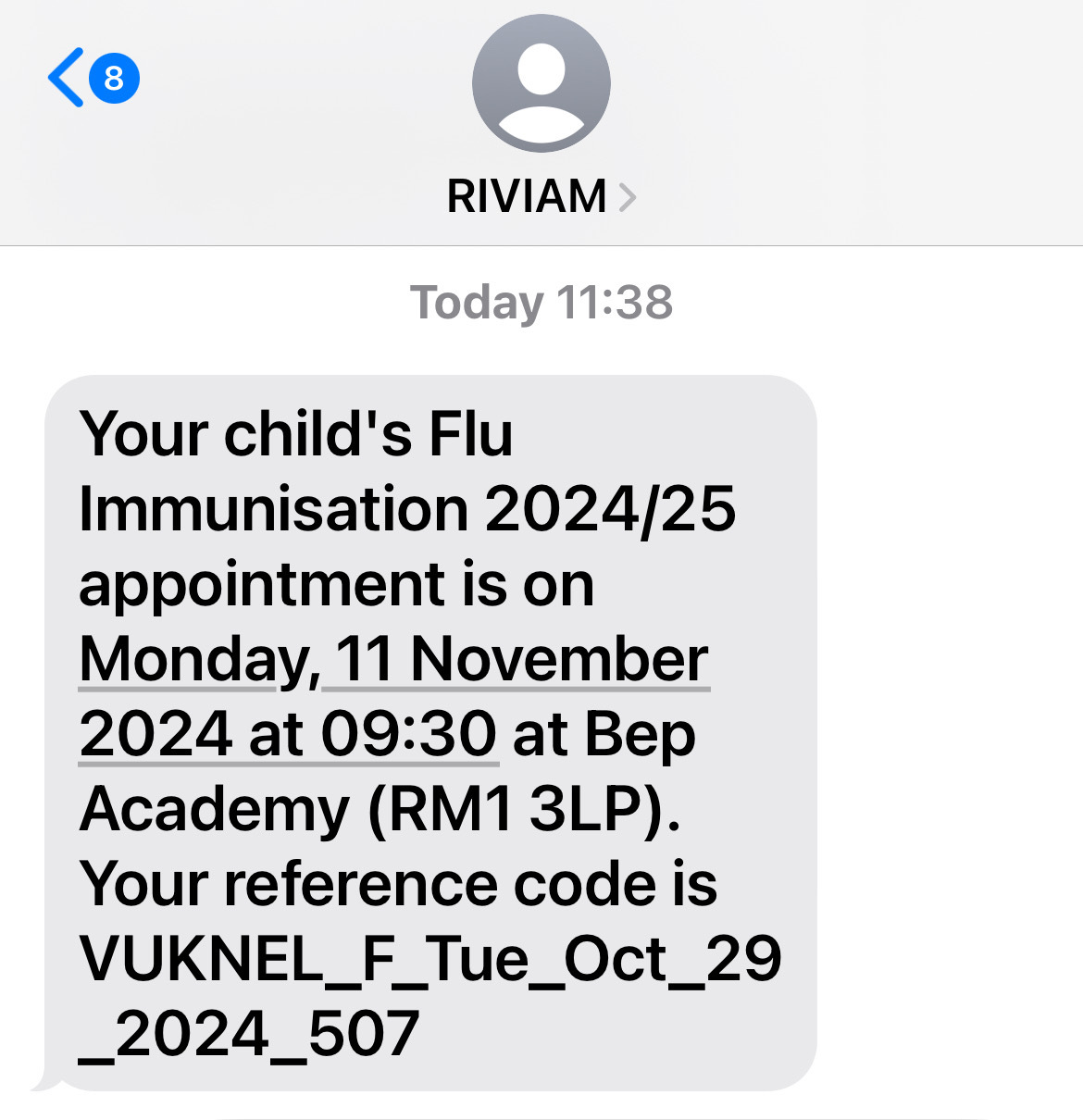Tap the word Academy in the message
Viewport: 1083px width, 1120px height.
(215, 811)
